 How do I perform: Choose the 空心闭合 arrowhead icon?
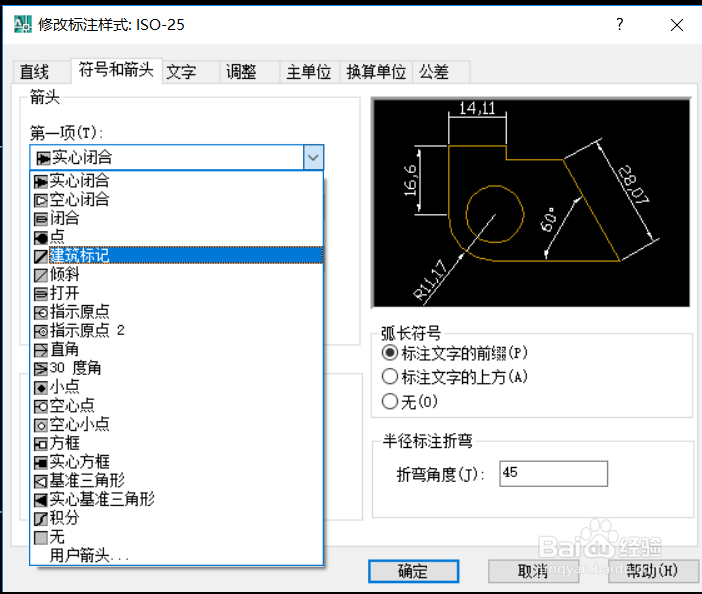(41, 200)
